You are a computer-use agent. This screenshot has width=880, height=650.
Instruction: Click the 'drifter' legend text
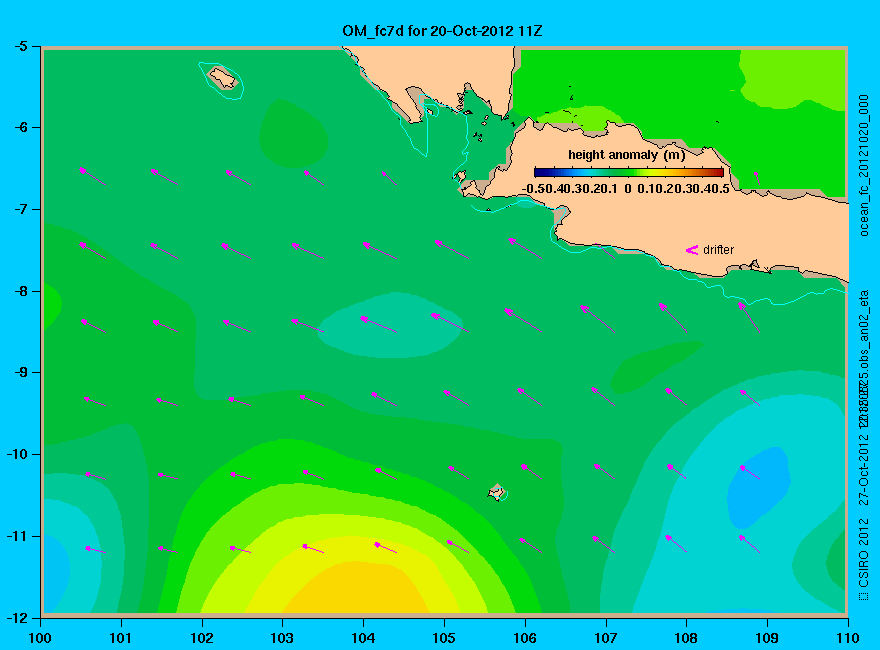(718, 250)
